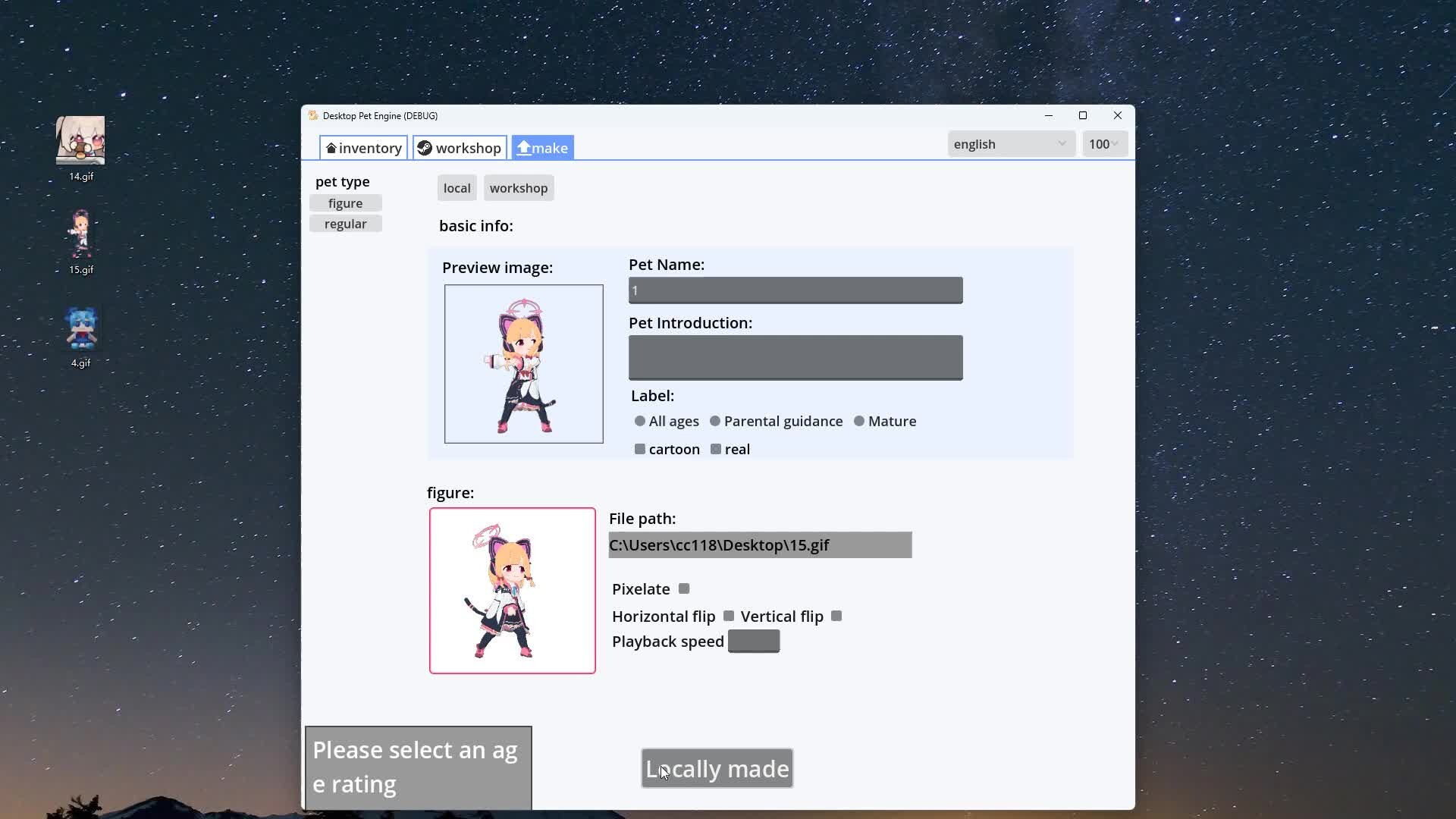This screenshot has width=1456, height=819.
Task: Open the 14.gif desktop file icon
Action: coord(80,141)
